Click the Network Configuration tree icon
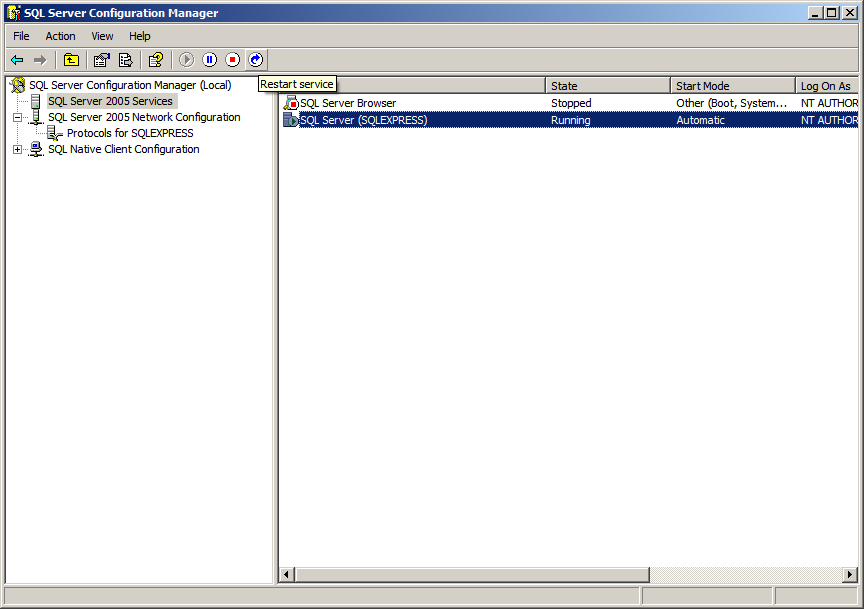This screenshot has width=864, height=609. (36, 117)
